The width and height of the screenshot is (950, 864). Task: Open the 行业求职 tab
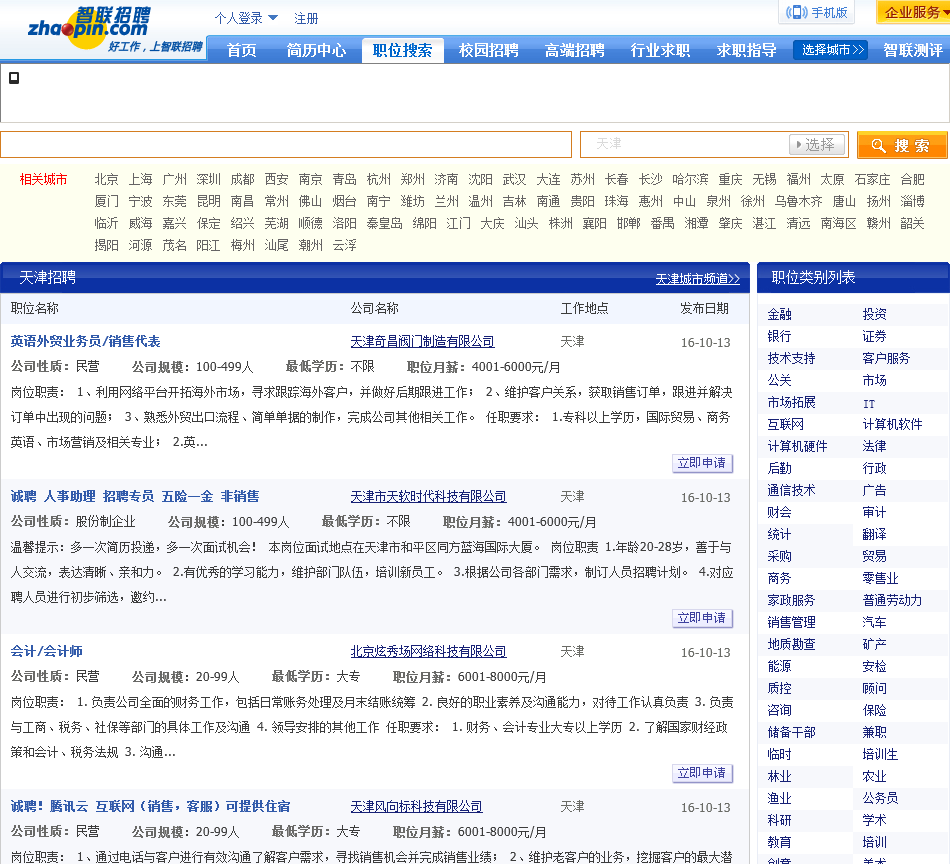[660, 50]
